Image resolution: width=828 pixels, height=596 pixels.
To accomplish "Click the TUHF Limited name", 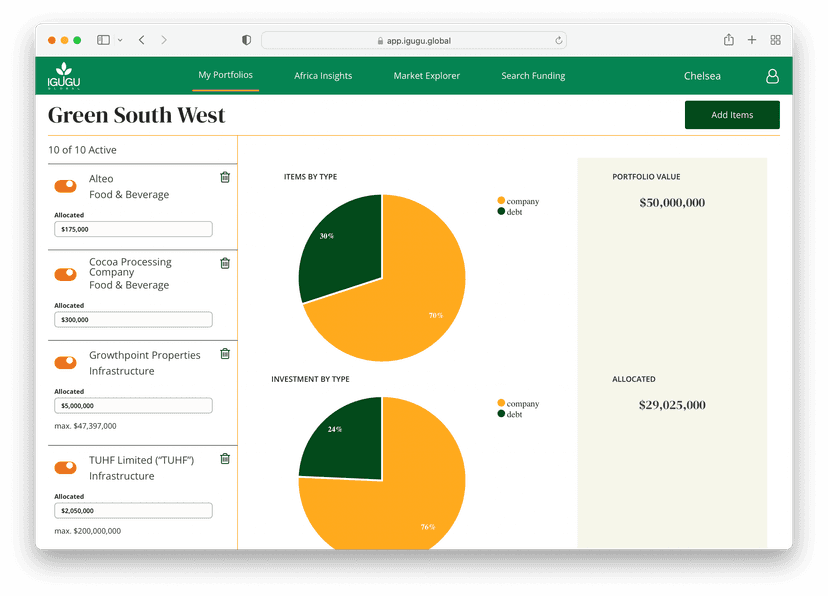I will click(x=142, y=460).
